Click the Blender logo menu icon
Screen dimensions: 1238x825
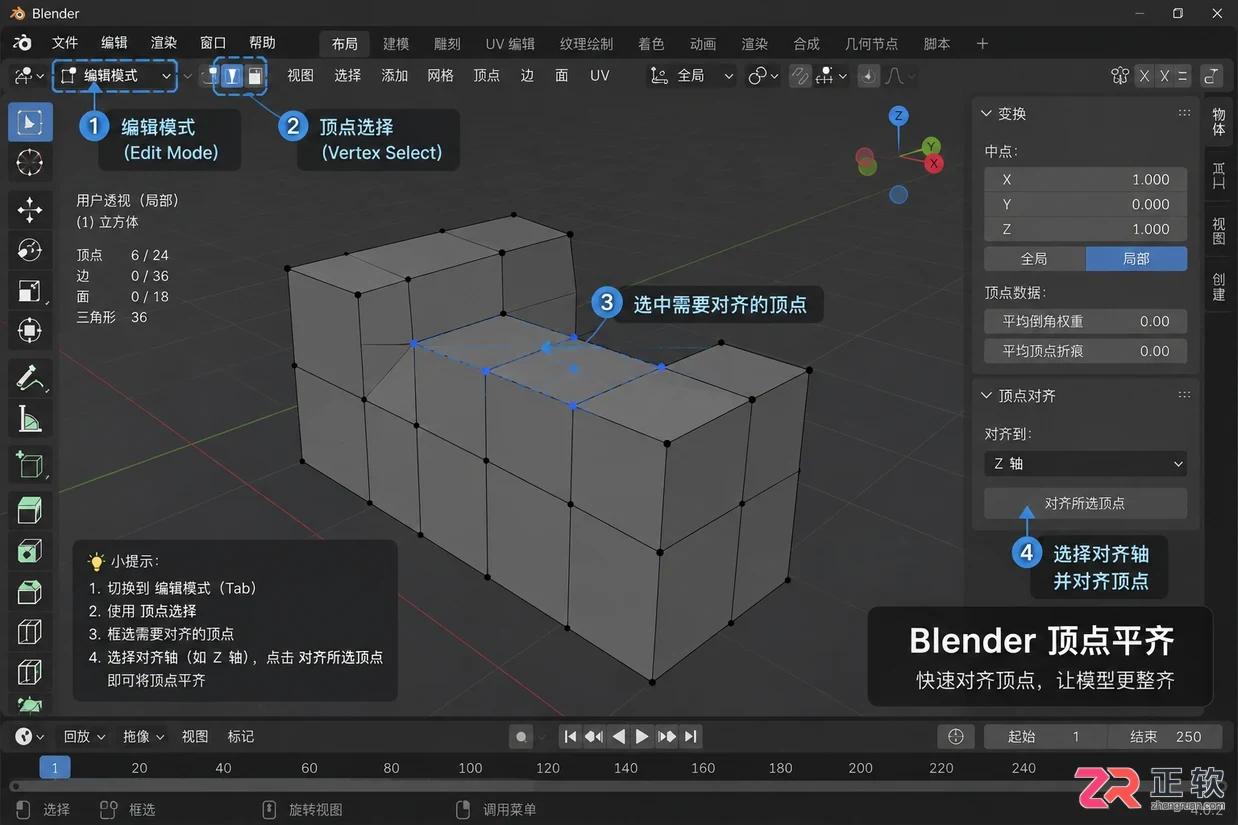tap(22, 43)
